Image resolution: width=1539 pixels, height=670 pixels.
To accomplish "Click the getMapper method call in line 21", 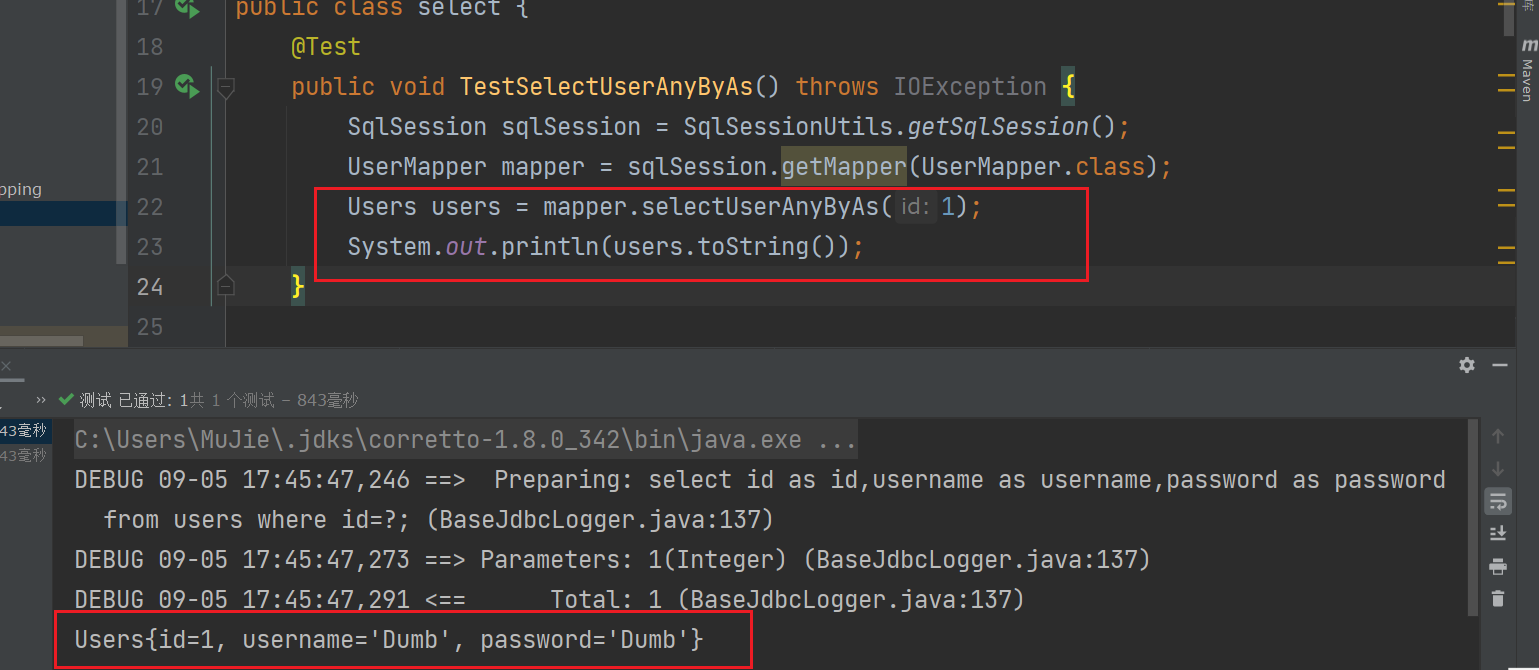I will point(843,167).
